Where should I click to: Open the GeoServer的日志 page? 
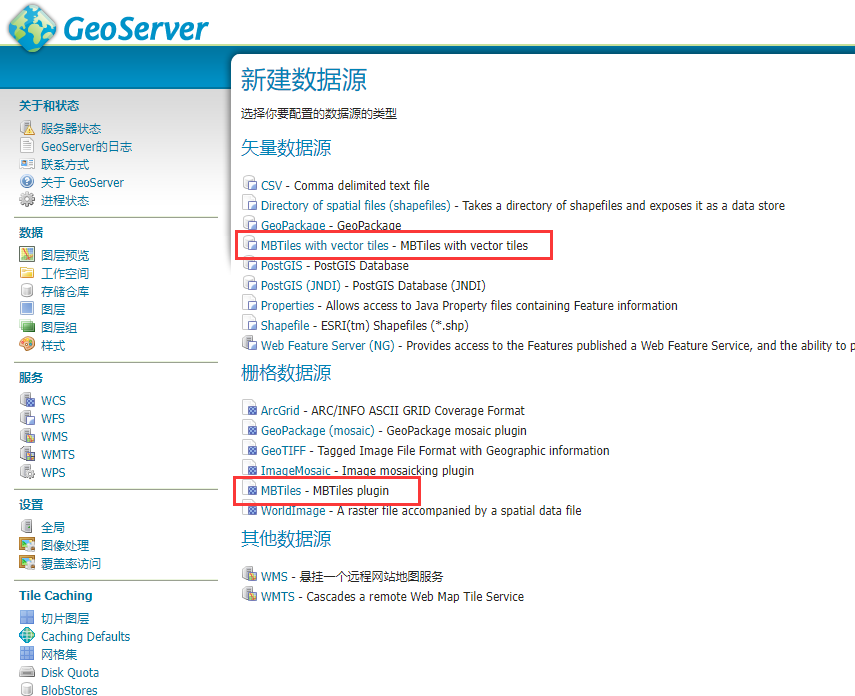coord(86,146)
